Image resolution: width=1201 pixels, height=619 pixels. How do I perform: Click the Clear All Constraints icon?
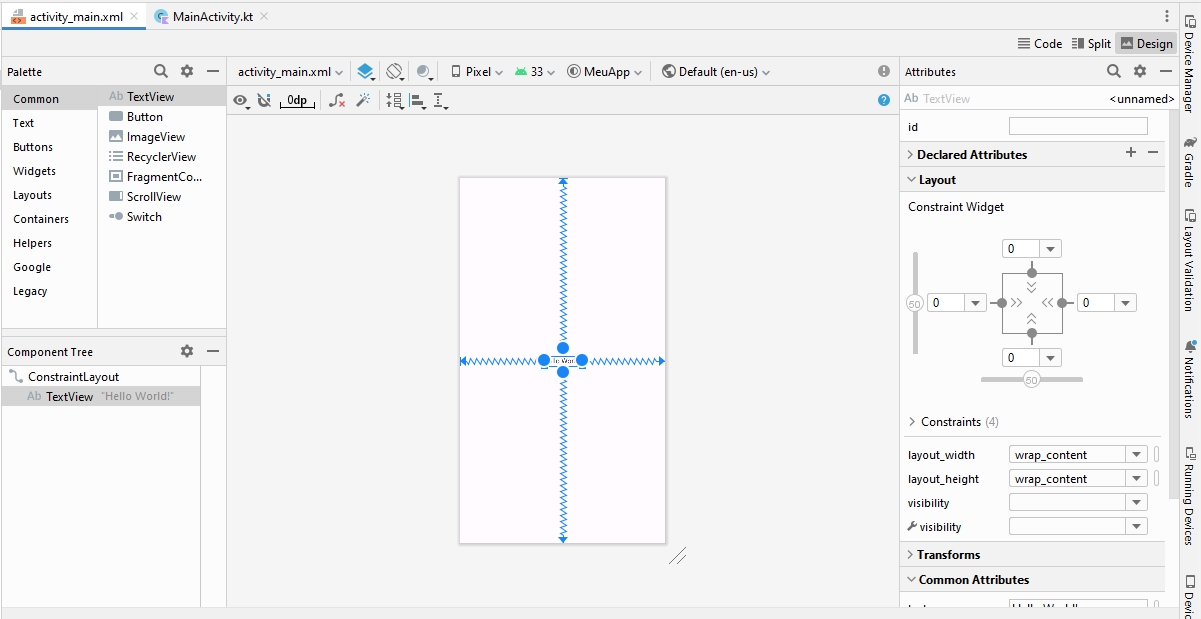338,100
